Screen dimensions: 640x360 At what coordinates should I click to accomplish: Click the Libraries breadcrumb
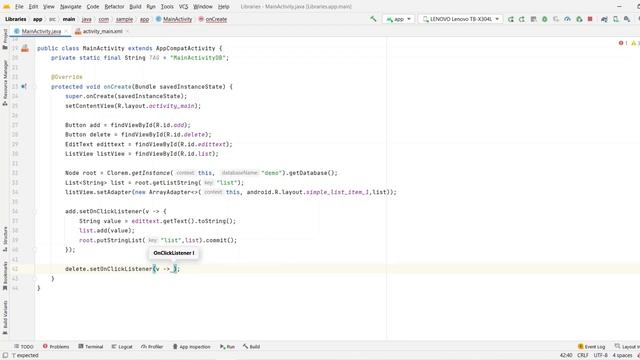[16, 19]
